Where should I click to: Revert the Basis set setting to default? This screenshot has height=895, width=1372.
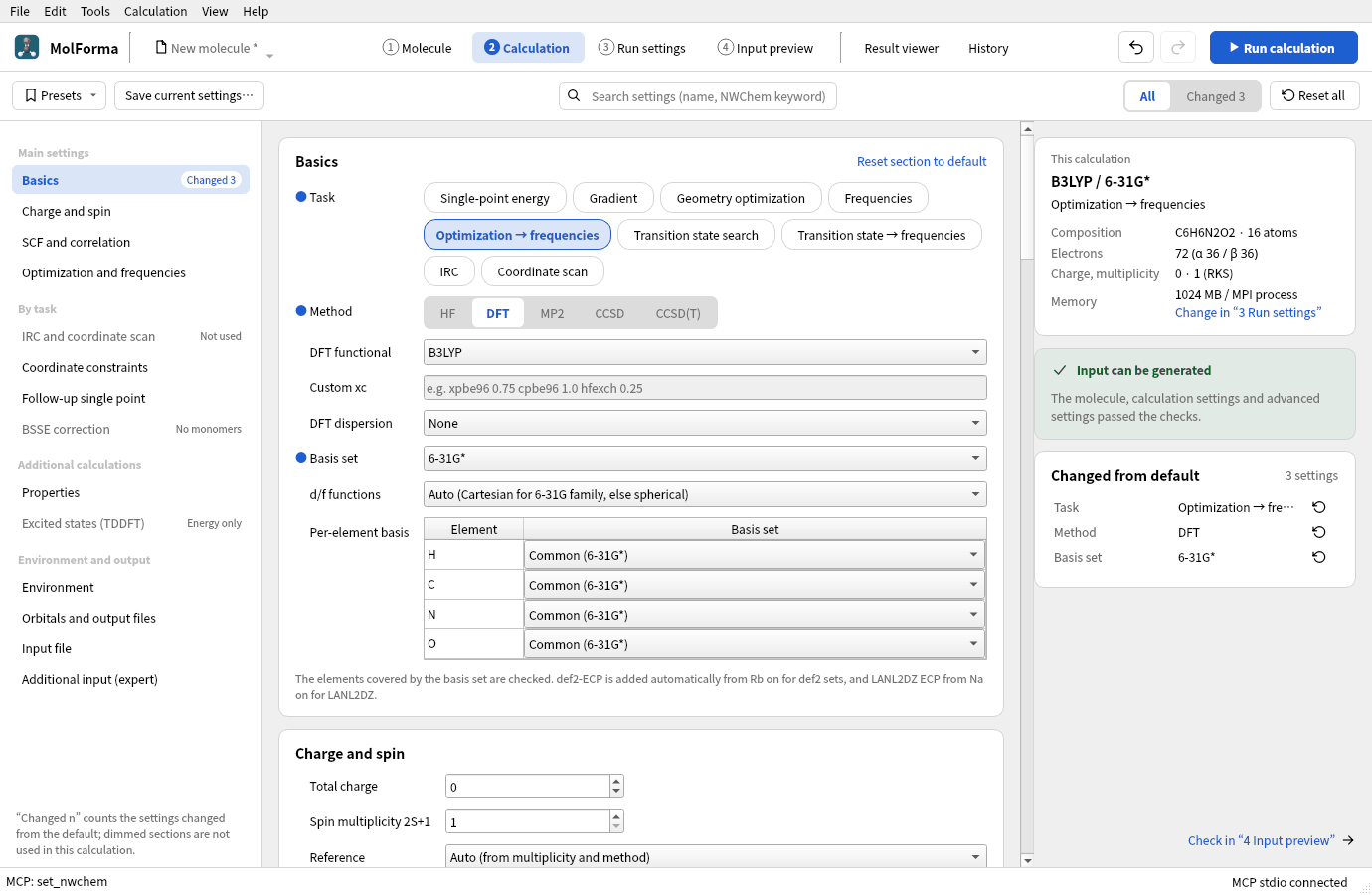(1319, 557)
